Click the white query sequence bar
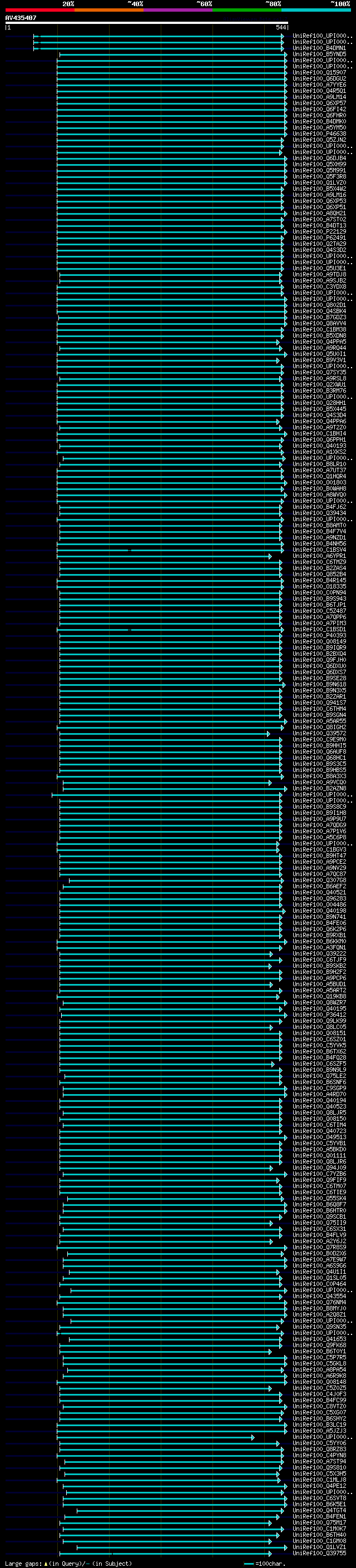The width and height of the screenshot is (356, 1568). tap(147, 22)
